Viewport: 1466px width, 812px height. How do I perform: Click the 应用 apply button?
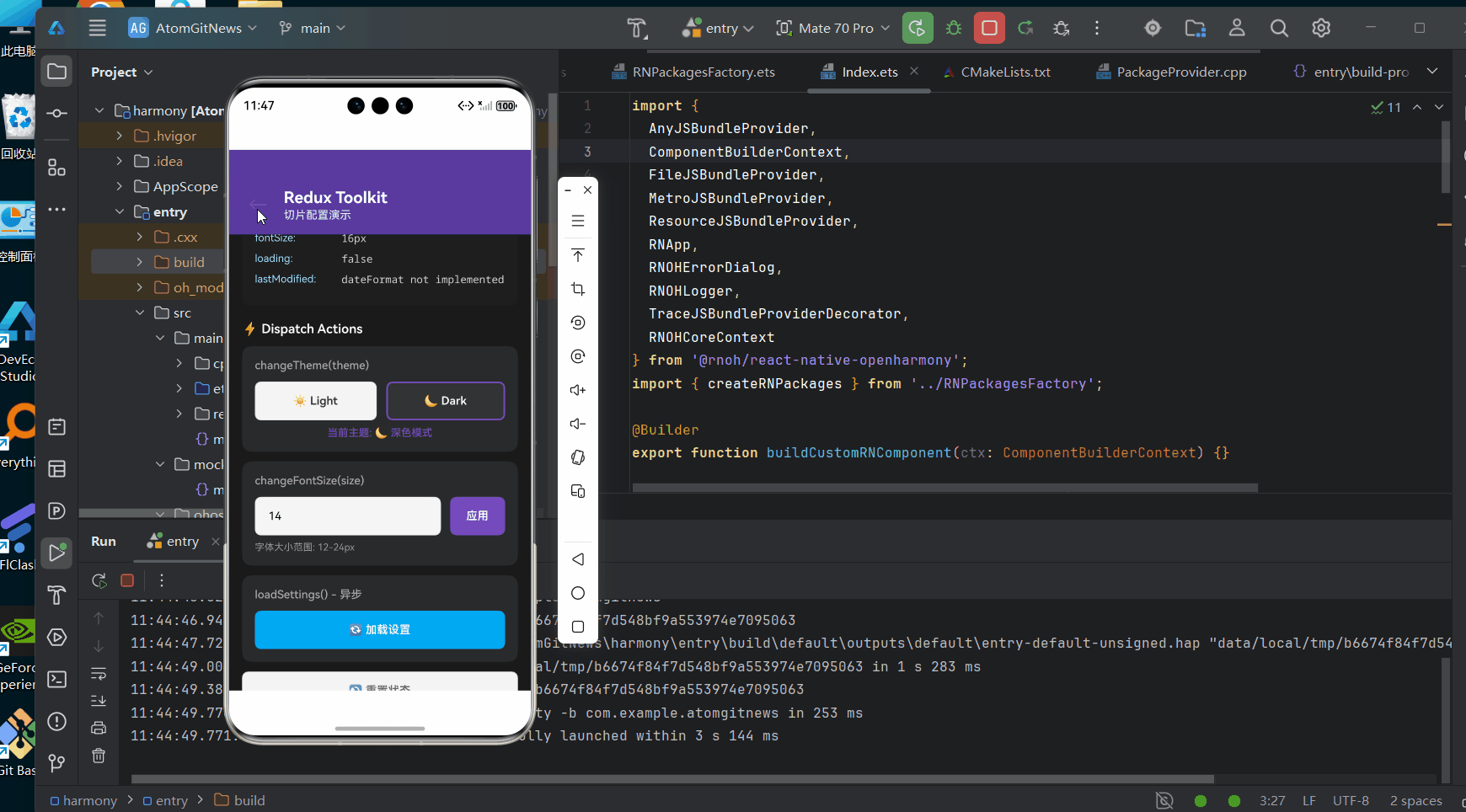478,516
